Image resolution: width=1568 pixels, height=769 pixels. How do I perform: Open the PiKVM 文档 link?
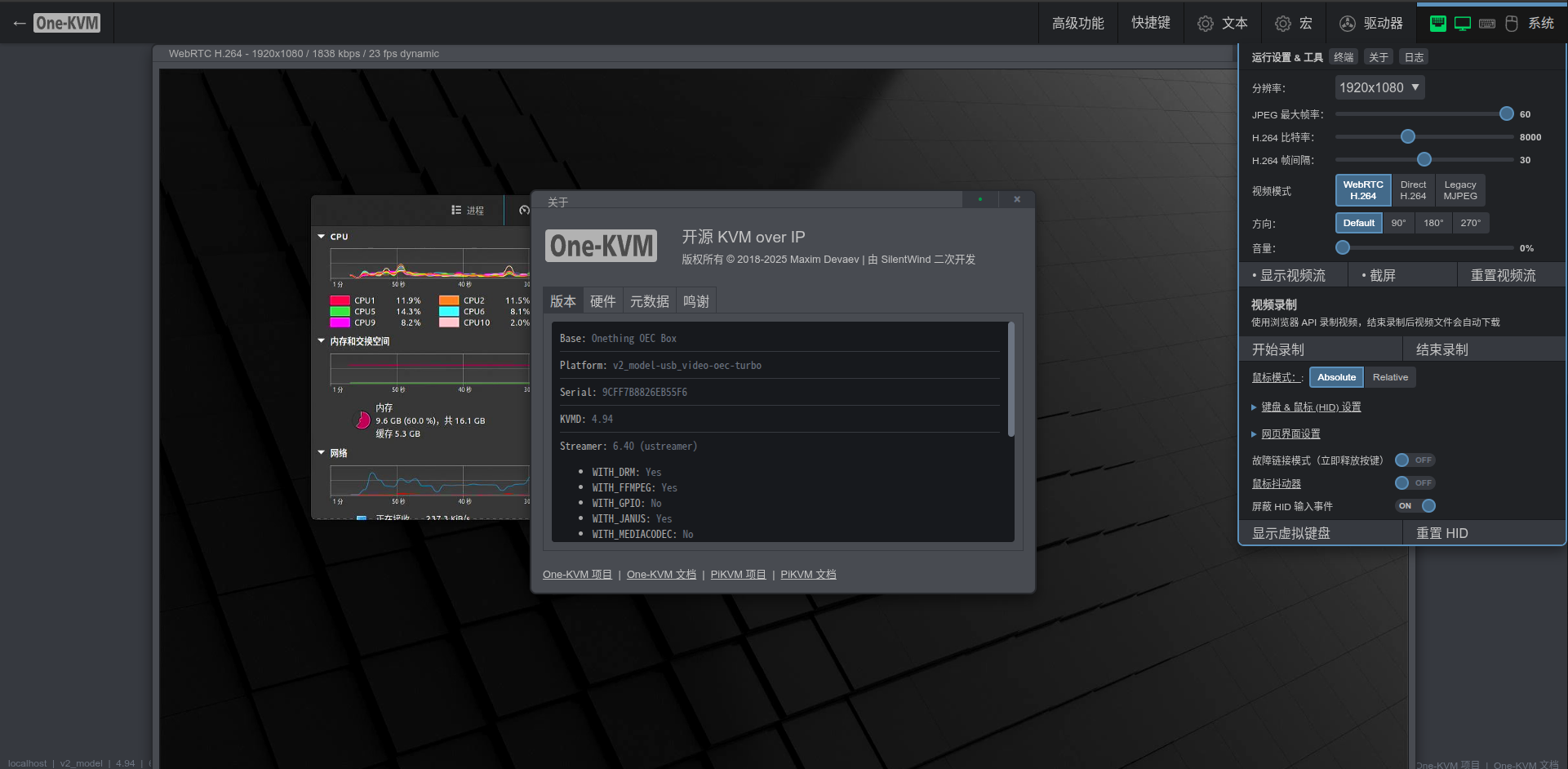pos(808,575)
